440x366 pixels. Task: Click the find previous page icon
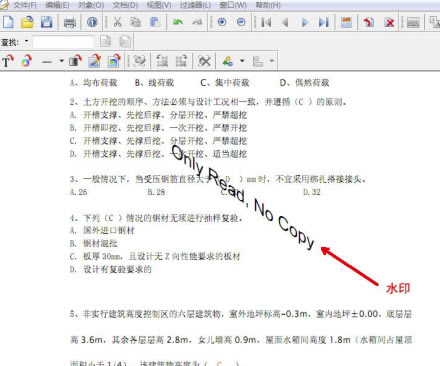click(x=125, y=42)
